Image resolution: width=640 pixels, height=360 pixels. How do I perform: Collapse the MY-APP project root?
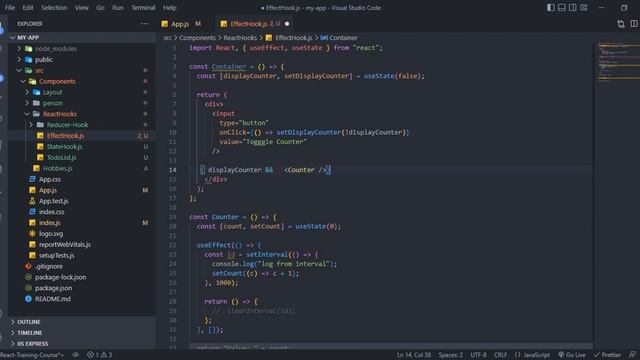tap(82, 37)
